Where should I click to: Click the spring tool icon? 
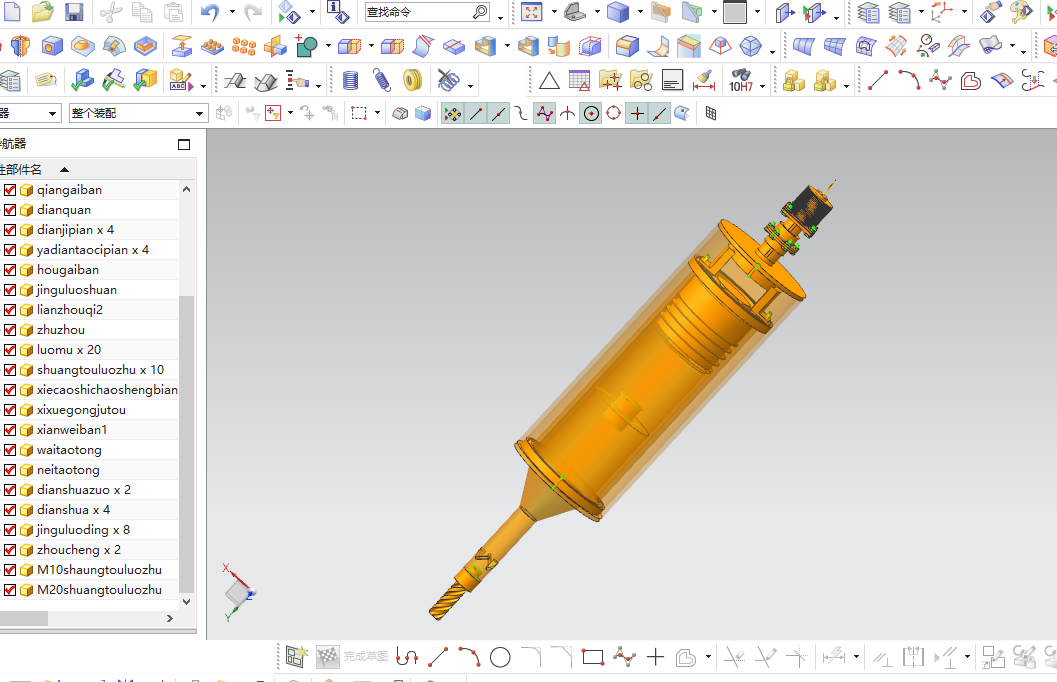[x=382, y=81]
